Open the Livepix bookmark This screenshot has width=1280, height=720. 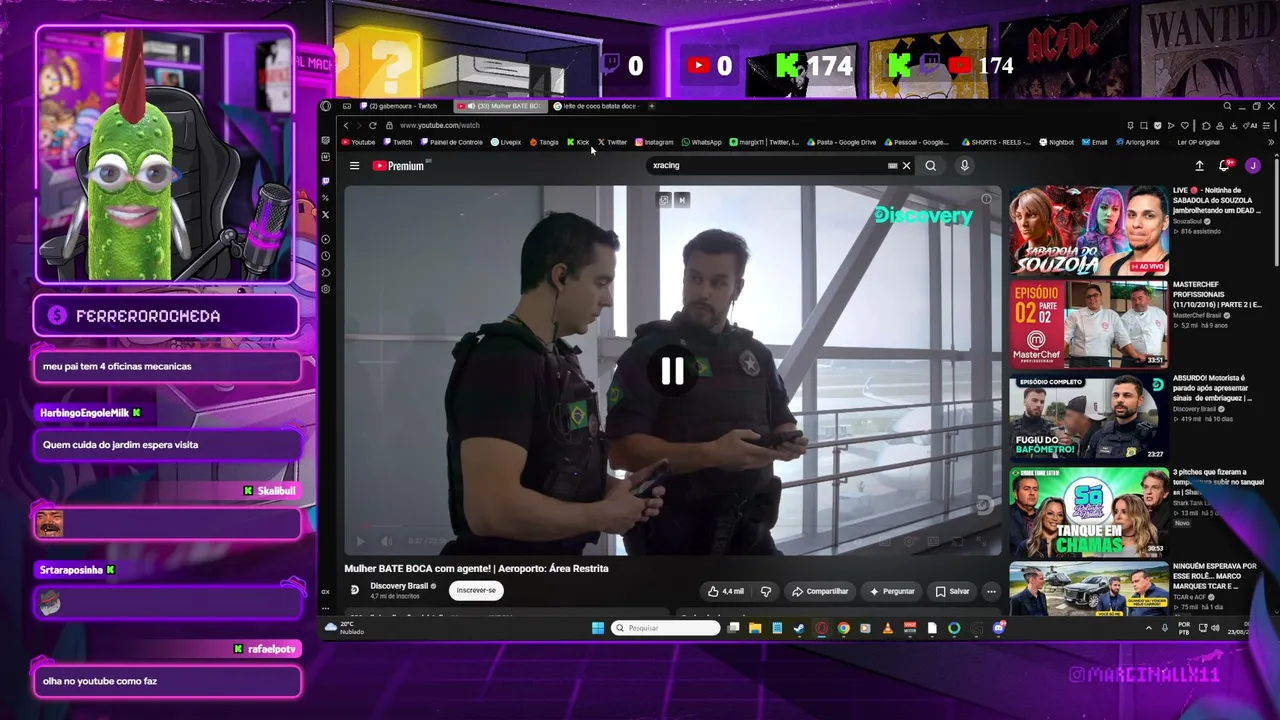click(506, 142)
